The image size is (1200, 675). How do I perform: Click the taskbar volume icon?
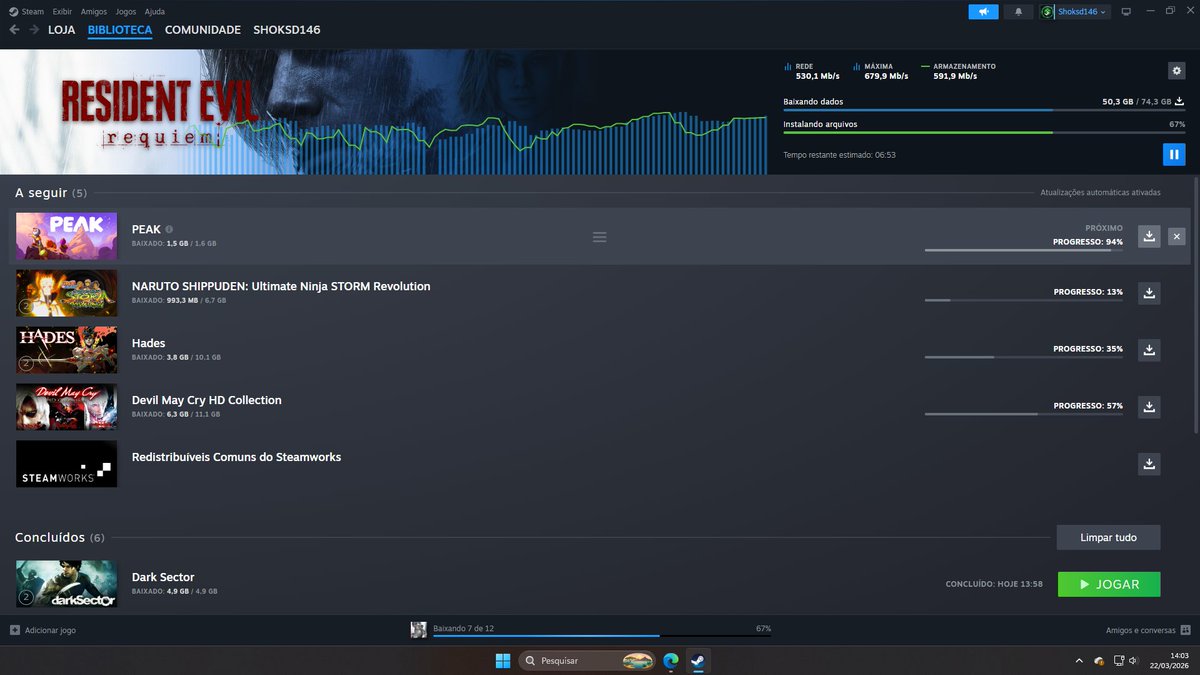point(1132,661)
